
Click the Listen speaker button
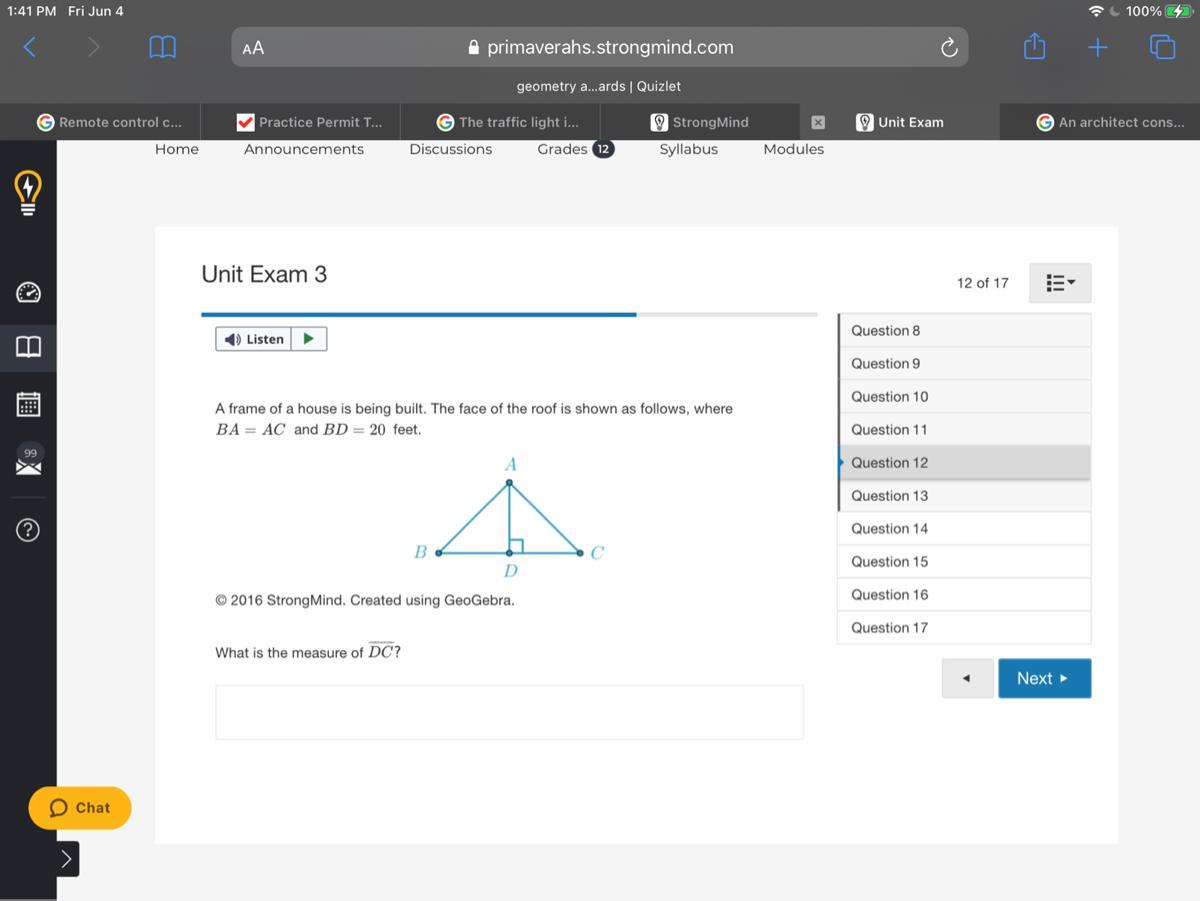(254, 339)
